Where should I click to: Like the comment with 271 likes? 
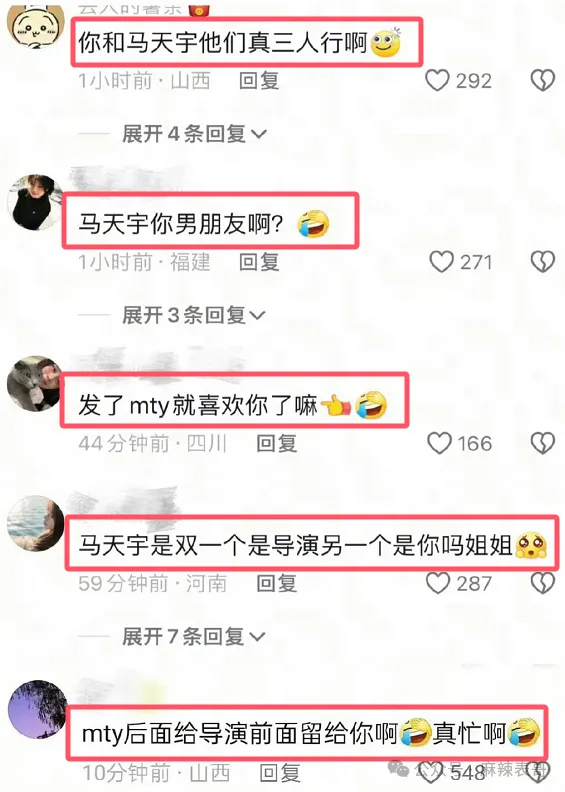[441, 262]
